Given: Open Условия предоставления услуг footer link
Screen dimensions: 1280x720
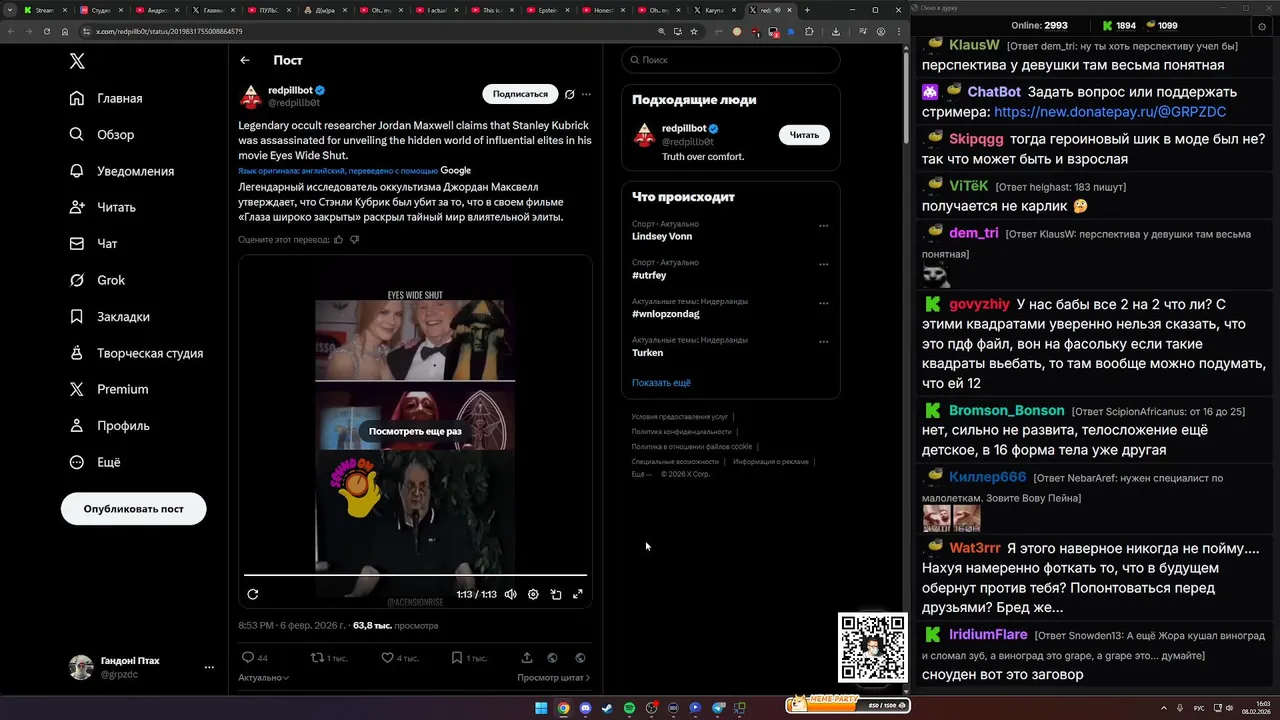Looking at the screenshot, I should pos(680,417).
